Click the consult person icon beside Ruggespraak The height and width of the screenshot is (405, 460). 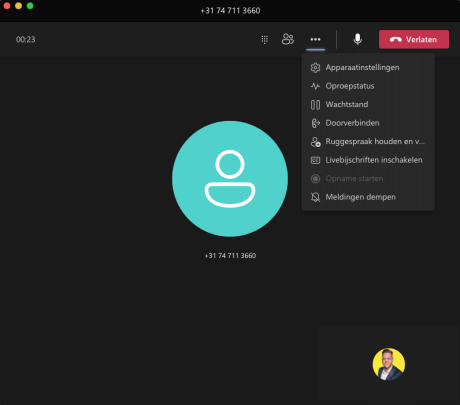point(315,142)
